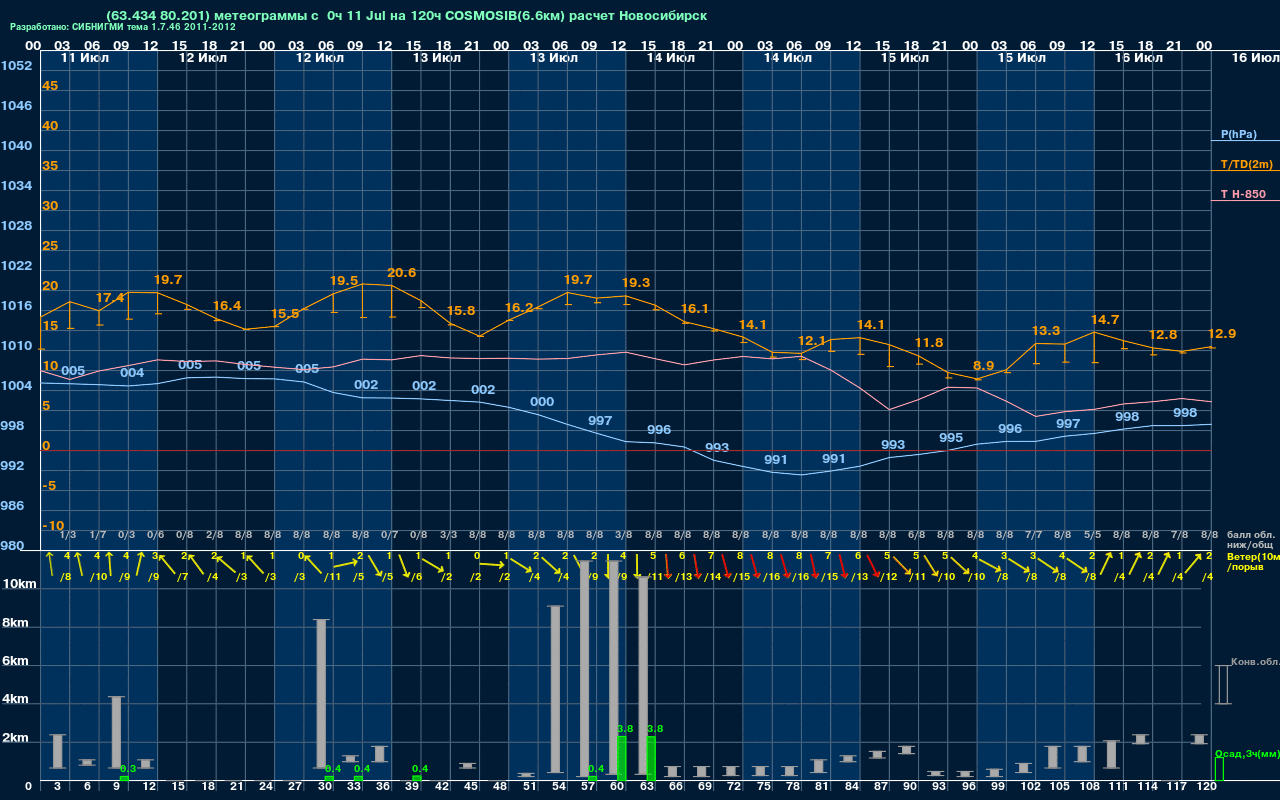Click the /14 wind gust value
Image resolution: width=1280 pixels, height=800 pixels.
(x=712, y=577)
